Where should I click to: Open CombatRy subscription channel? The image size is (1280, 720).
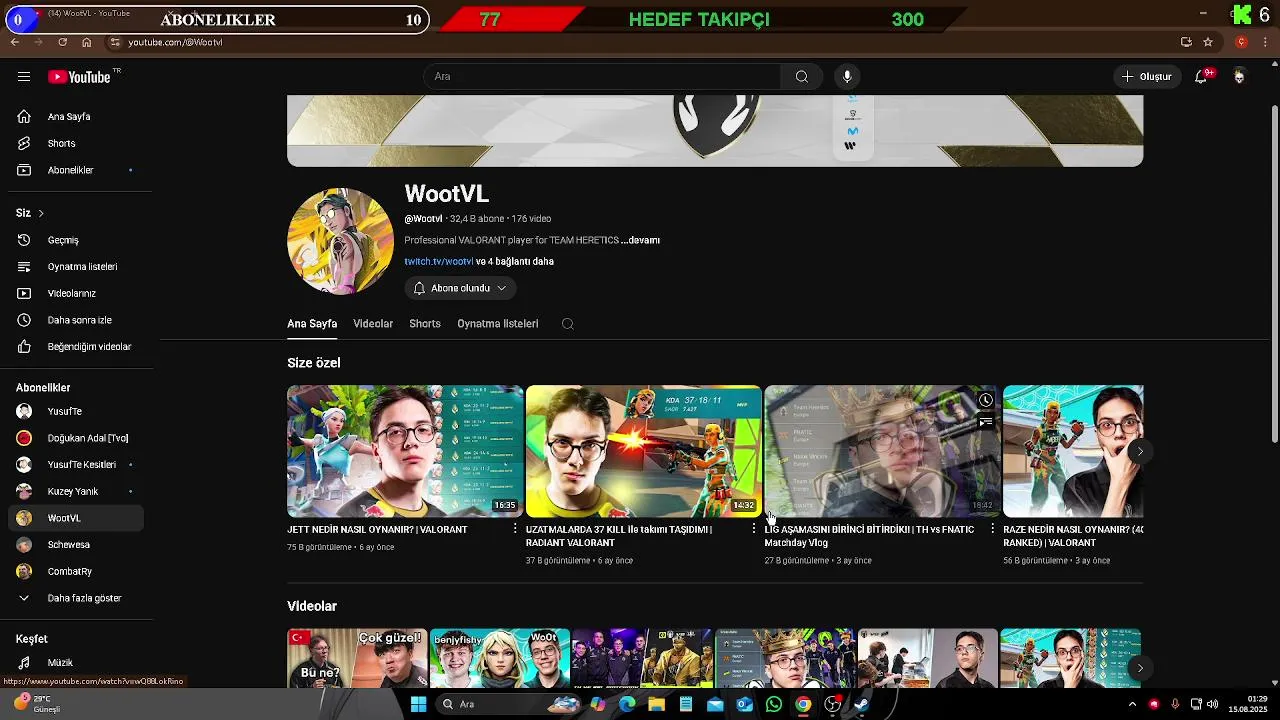pos(77,571)
